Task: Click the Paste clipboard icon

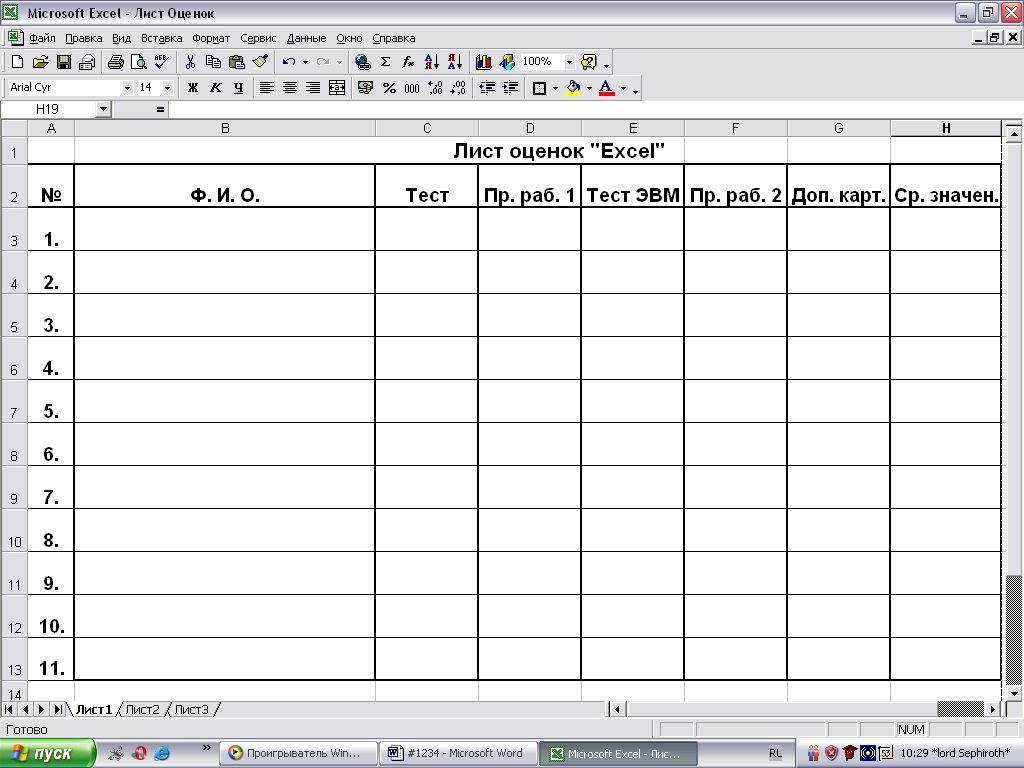Action: point(236,62)
